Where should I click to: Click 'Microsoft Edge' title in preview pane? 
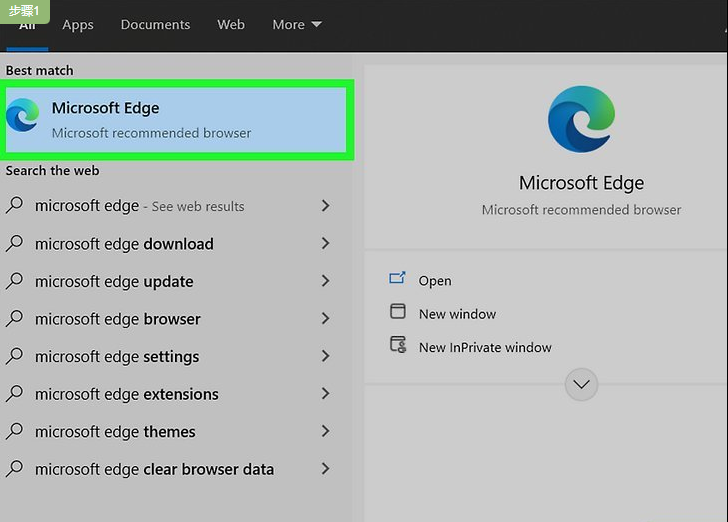[x=581, y=183]
